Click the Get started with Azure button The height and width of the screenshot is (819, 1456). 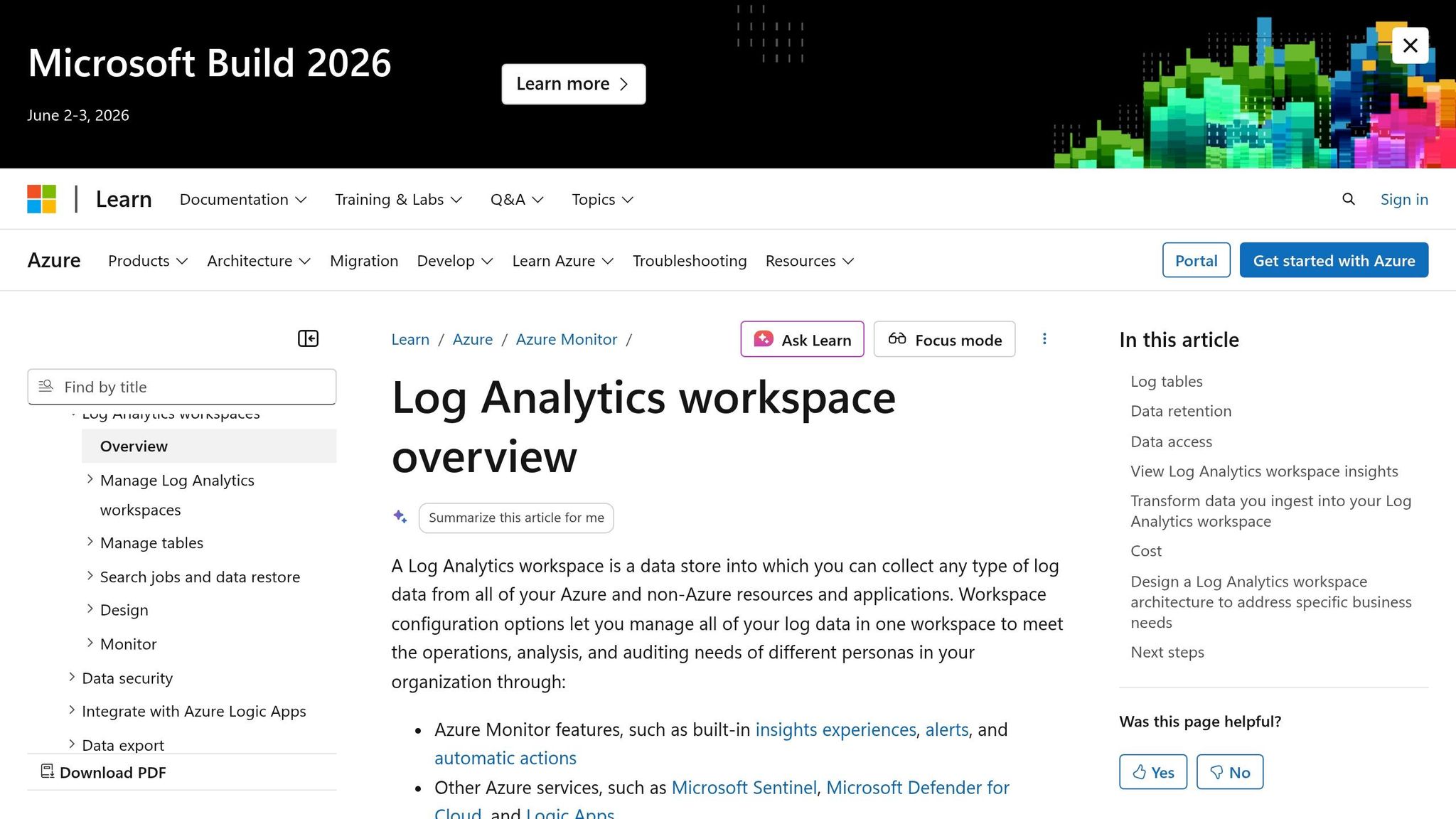tap(1333, 260)
